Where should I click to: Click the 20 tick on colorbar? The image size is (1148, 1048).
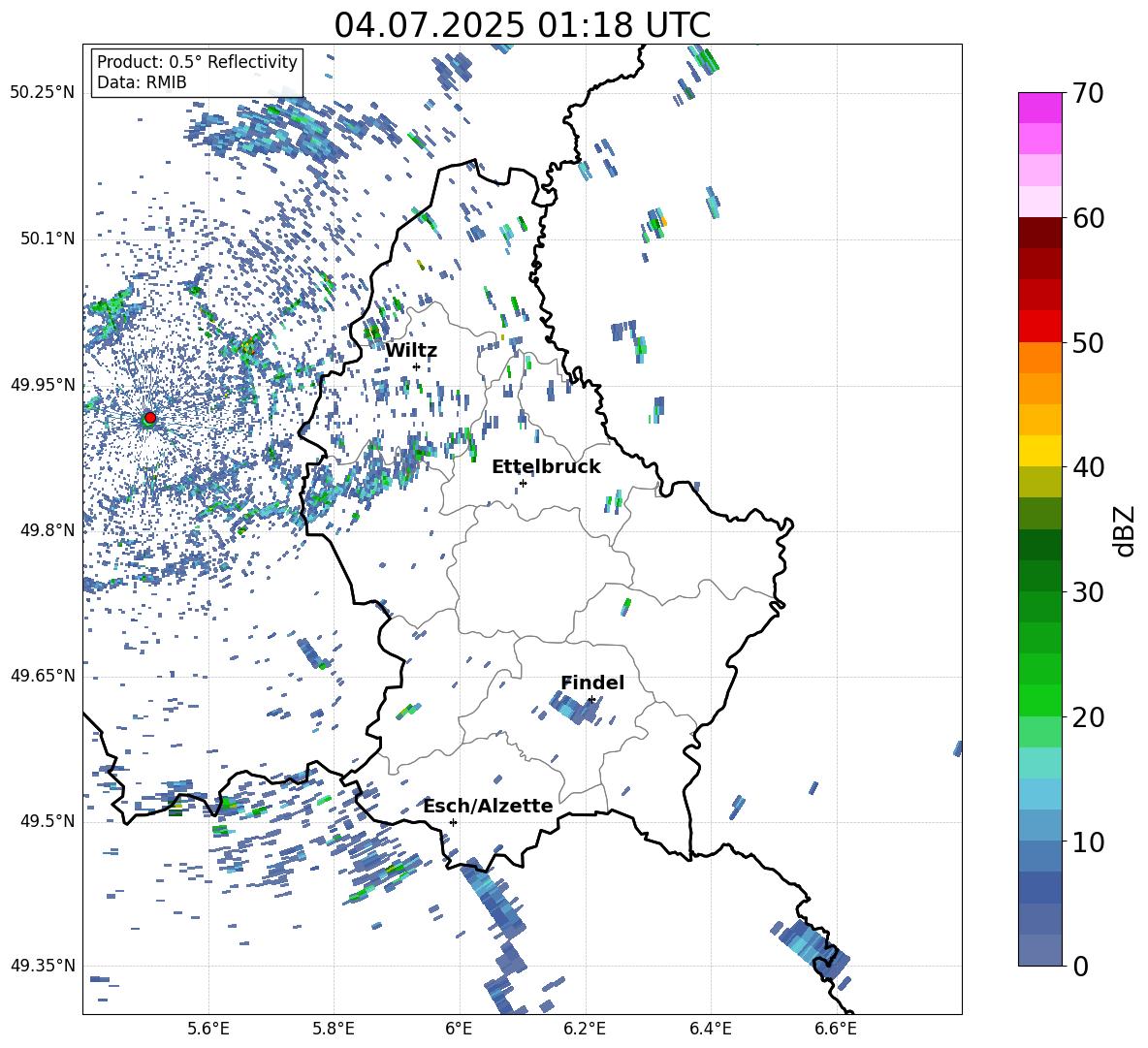(1088, 716)
